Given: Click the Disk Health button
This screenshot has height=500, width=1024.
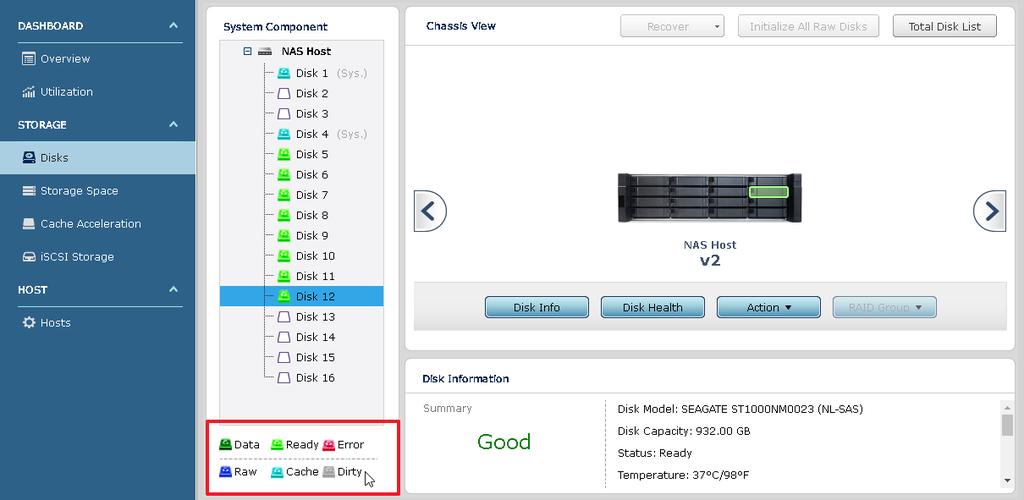Looking at the screenshot, I should tap(652, 307).
